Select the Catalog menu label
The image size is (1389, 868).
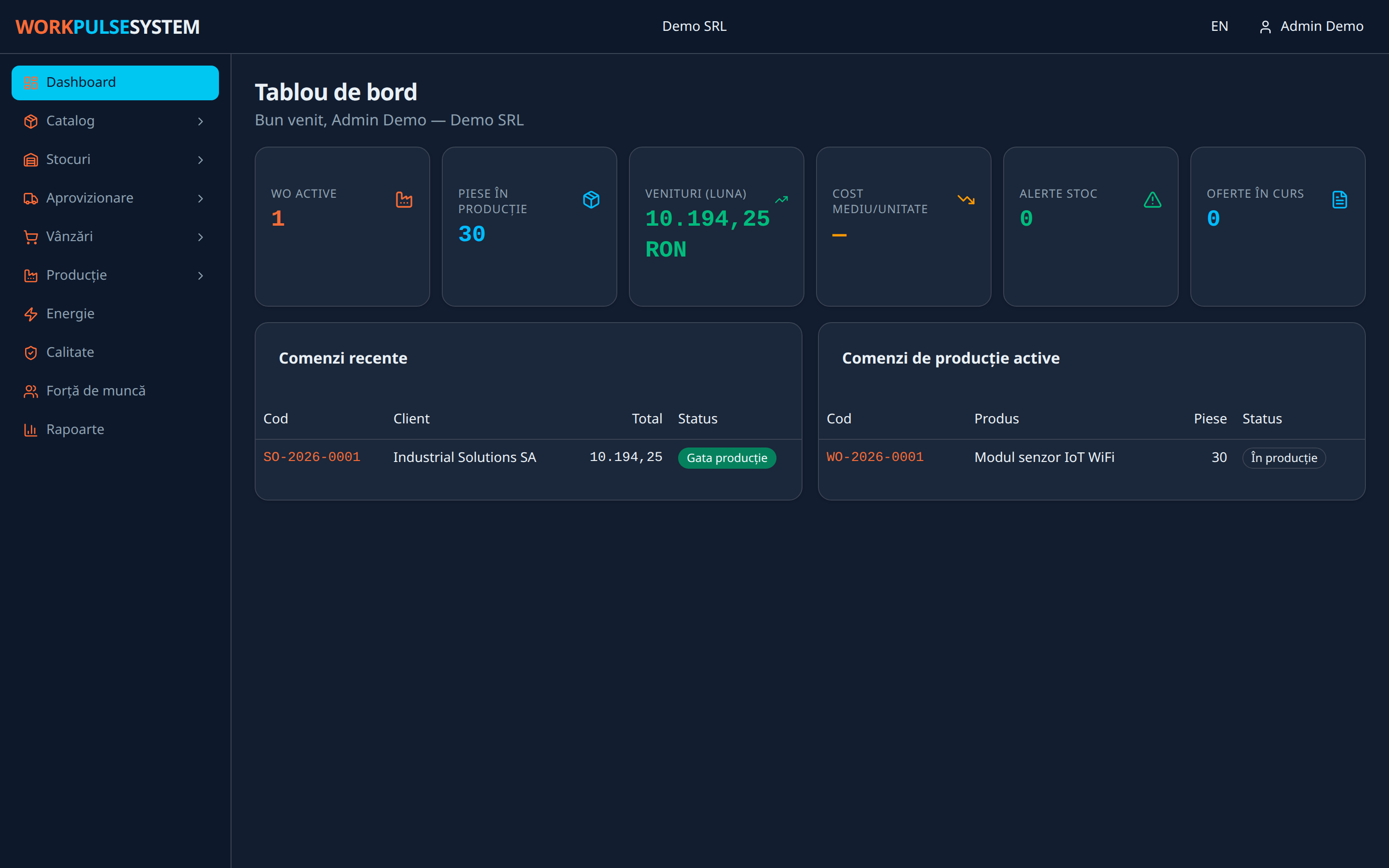70,121
